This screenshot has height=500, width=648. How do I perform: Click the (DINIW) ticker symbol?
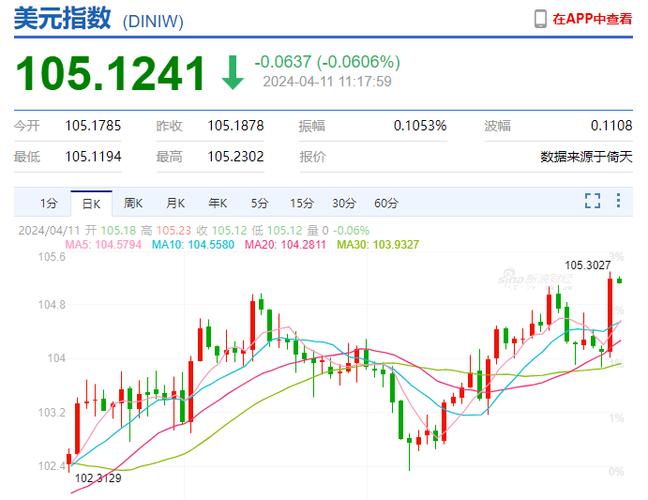(x=153, y=21)
